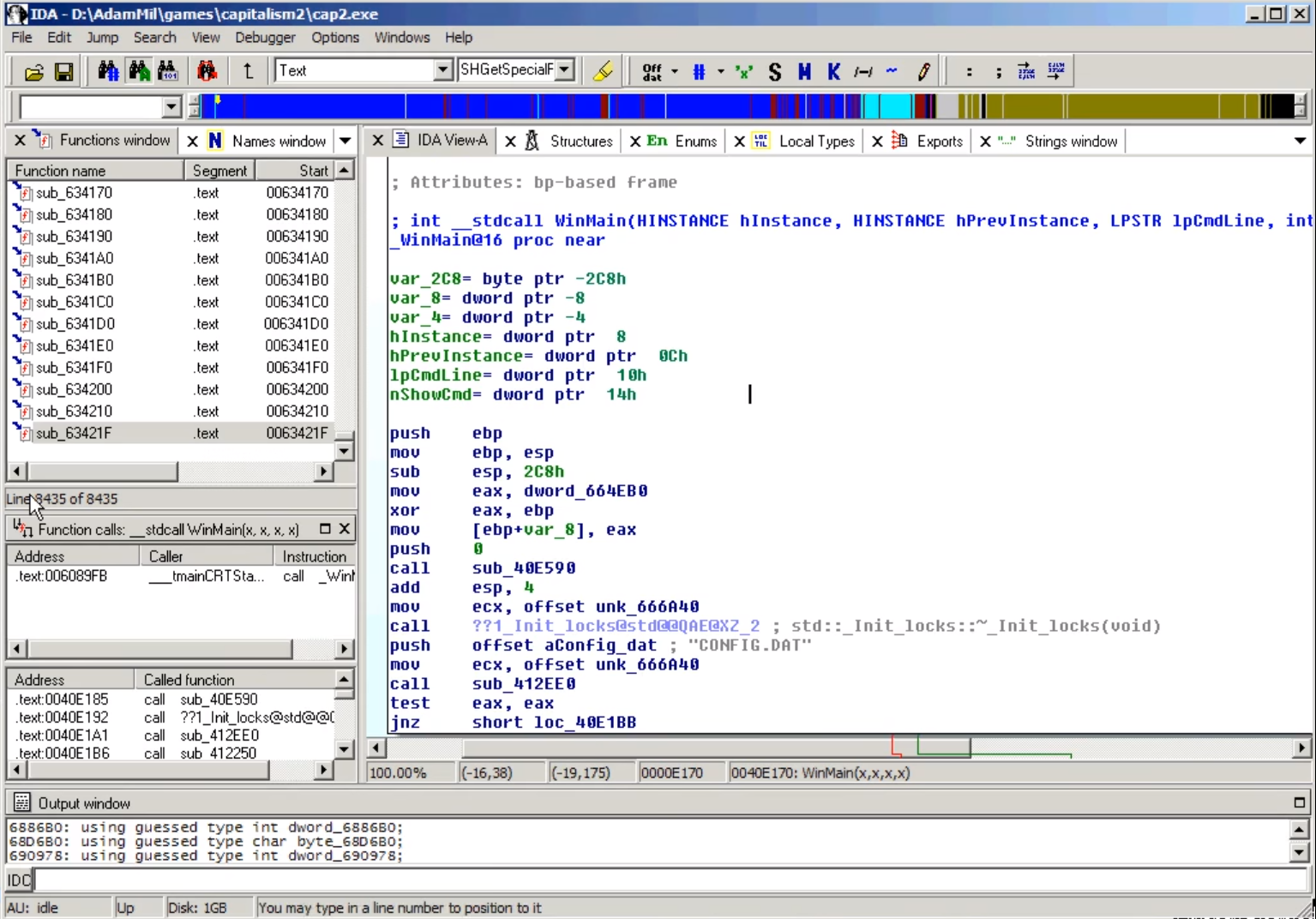The height and width of the screenshot is (919, 1316).
Task: Switch to the Names window tab
Action: (x=267, y=141)
